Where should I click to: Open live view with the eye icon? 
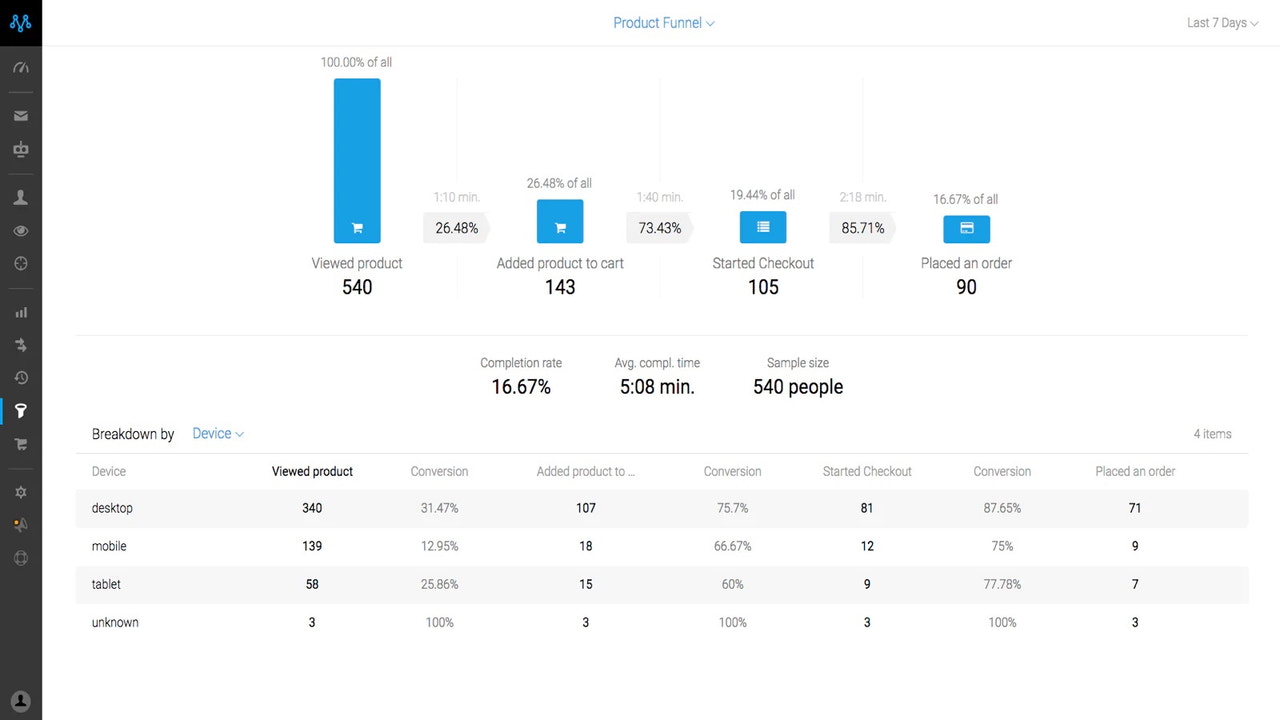21,230
